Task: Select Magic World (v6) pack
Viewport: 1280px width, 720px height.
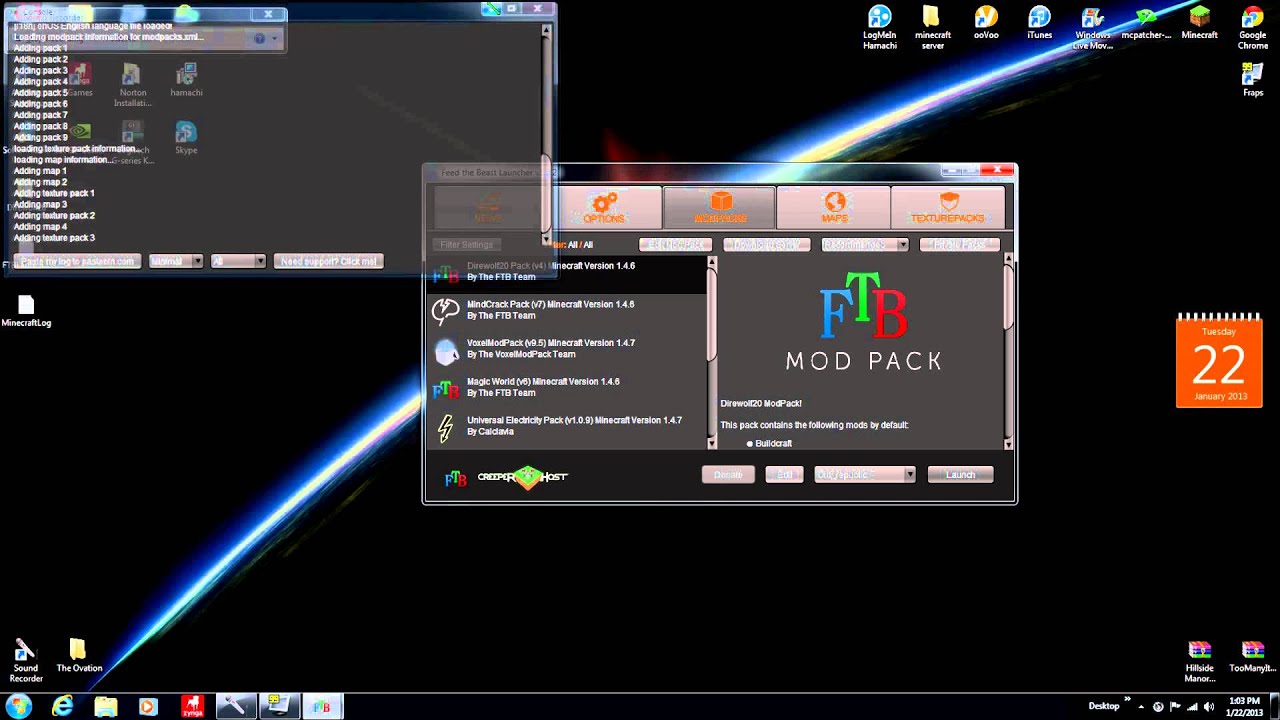Action: [x=567, y=388]
